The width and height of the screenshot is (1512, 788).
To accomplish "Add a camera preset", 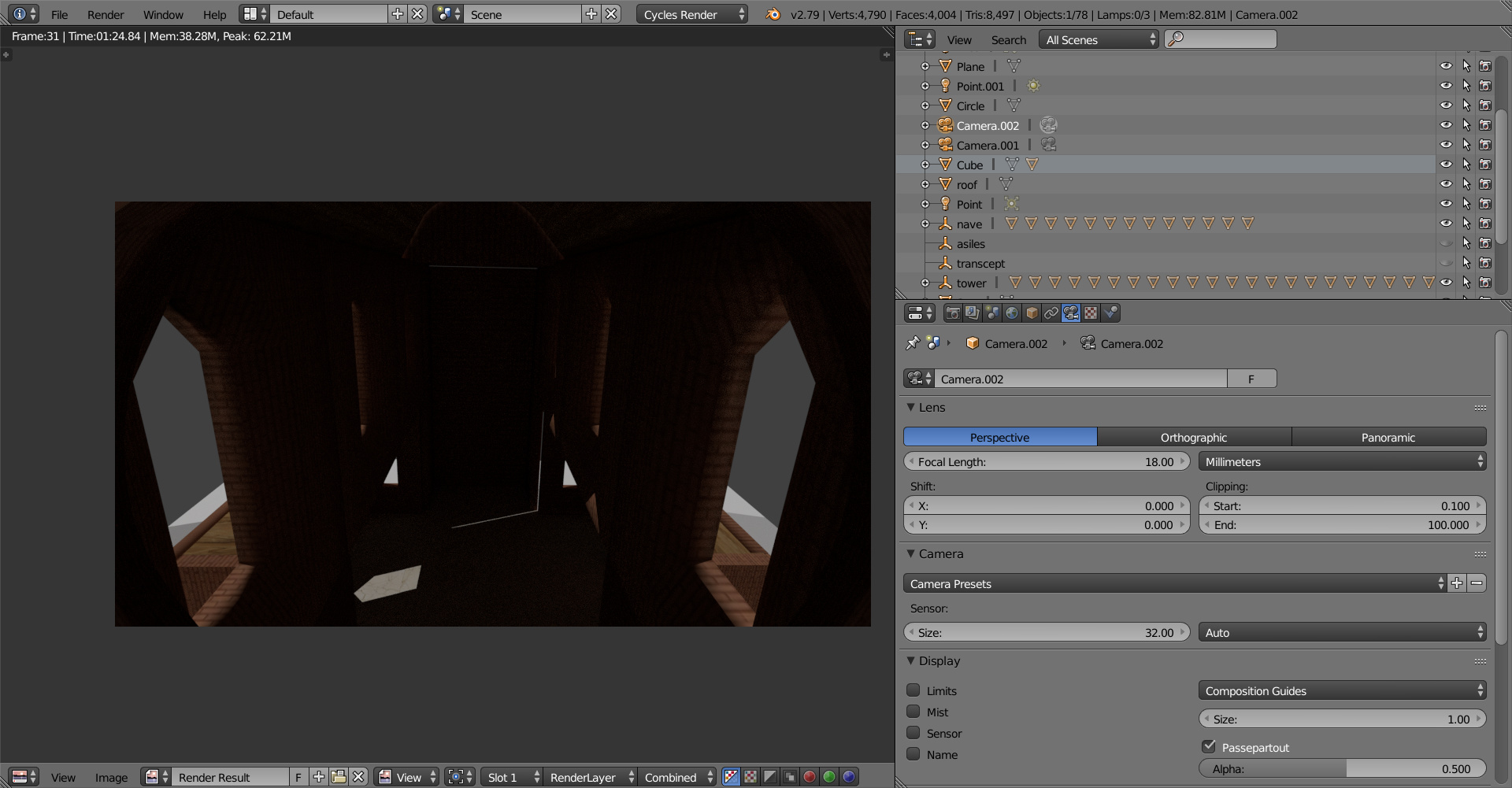I will [x=1457, y=583].
